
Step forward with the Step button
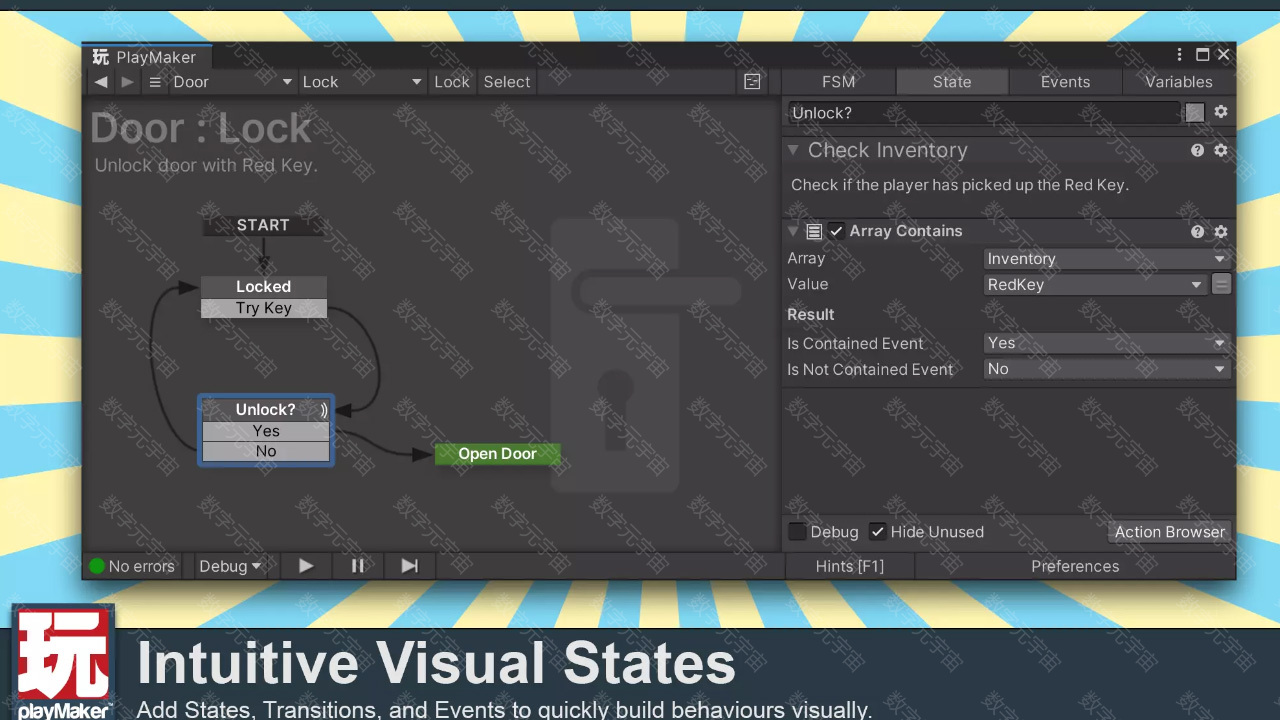tap(409, 566)
